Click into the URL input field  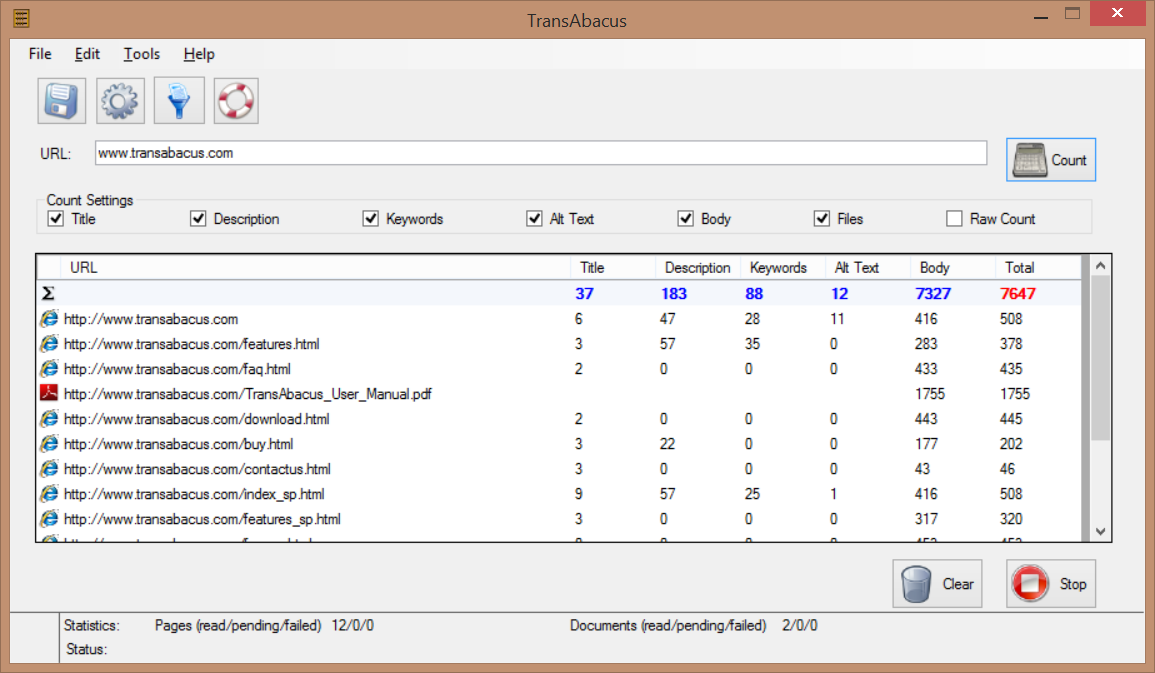(x=541, y=153)
